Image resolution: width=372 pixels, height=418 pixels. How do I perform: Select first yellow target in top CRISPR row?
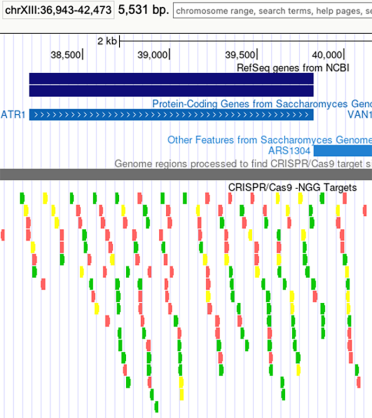coord(45,198)
